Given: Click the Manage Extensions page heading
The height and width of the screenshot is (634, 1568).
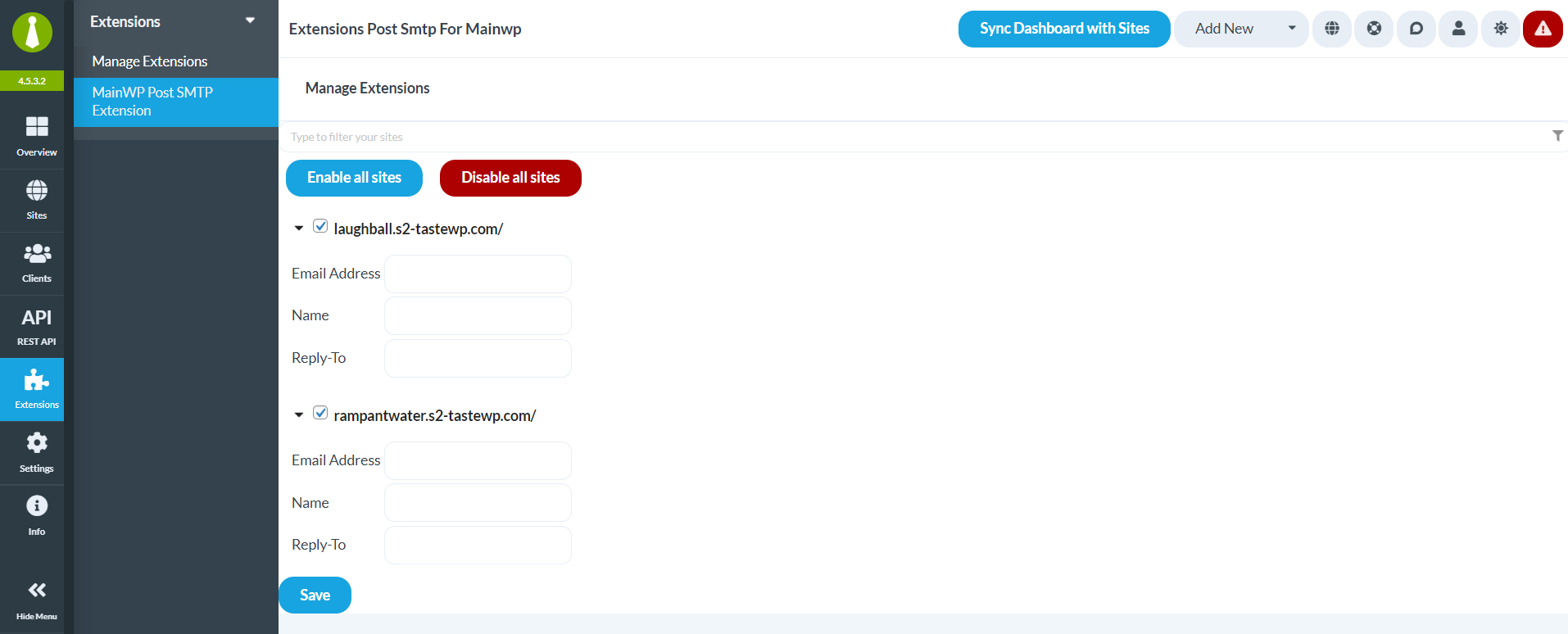Looking at the screenshot, I should pos(367,88).
